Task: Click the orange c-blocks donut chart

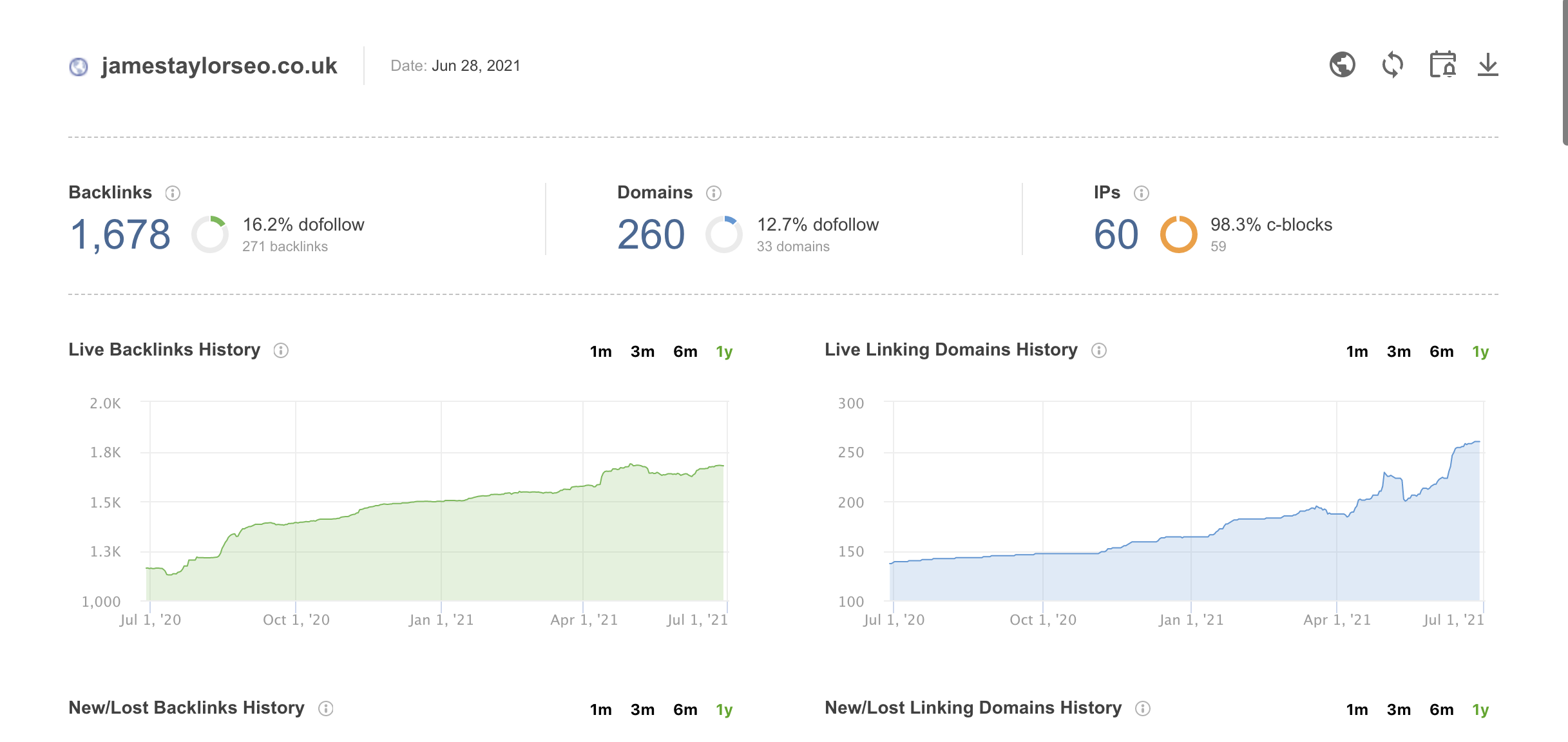Action: pos(1179,234)
